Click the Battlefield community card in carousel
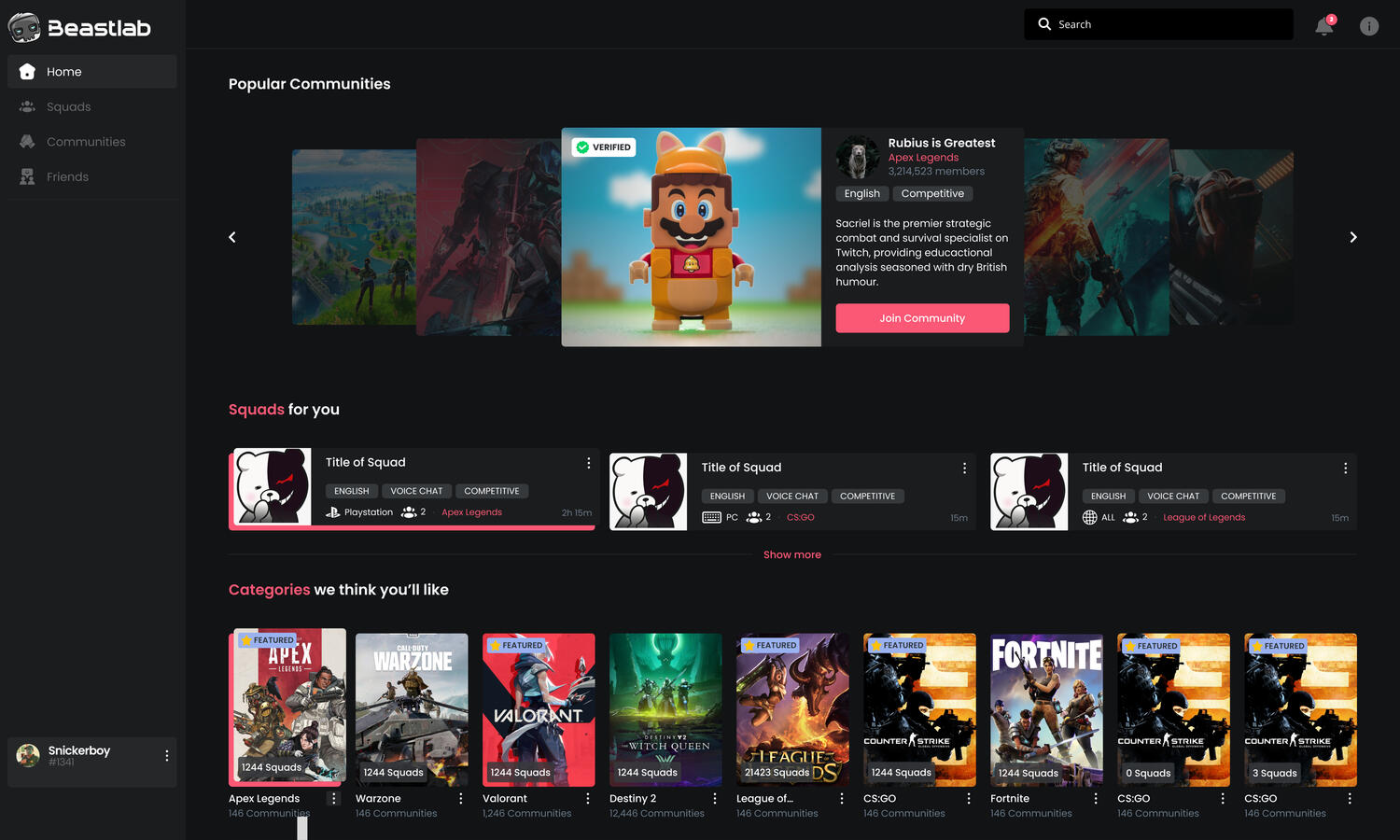This screenshot has height=840, width=1400. point(1096,237)
